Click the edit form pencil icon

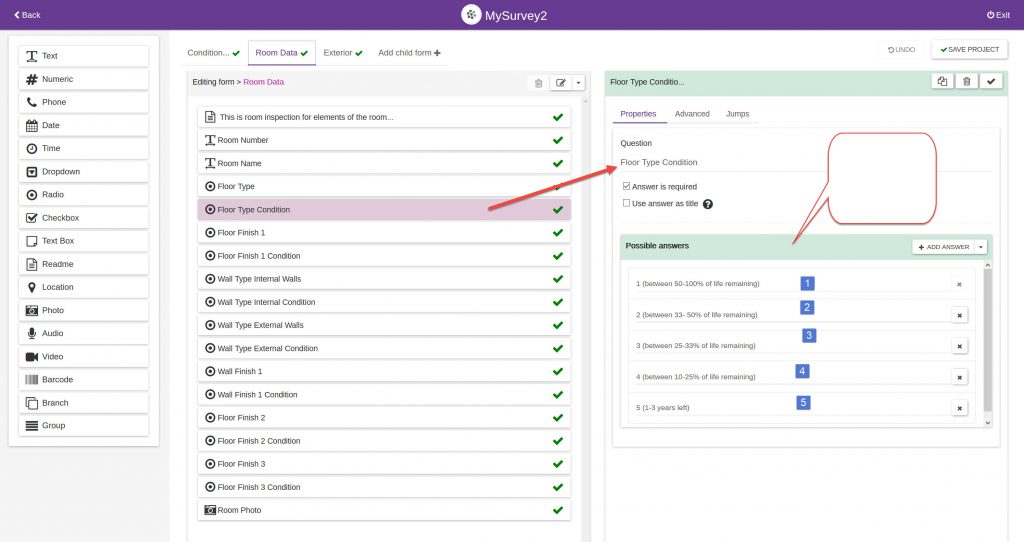coord(561,83)
